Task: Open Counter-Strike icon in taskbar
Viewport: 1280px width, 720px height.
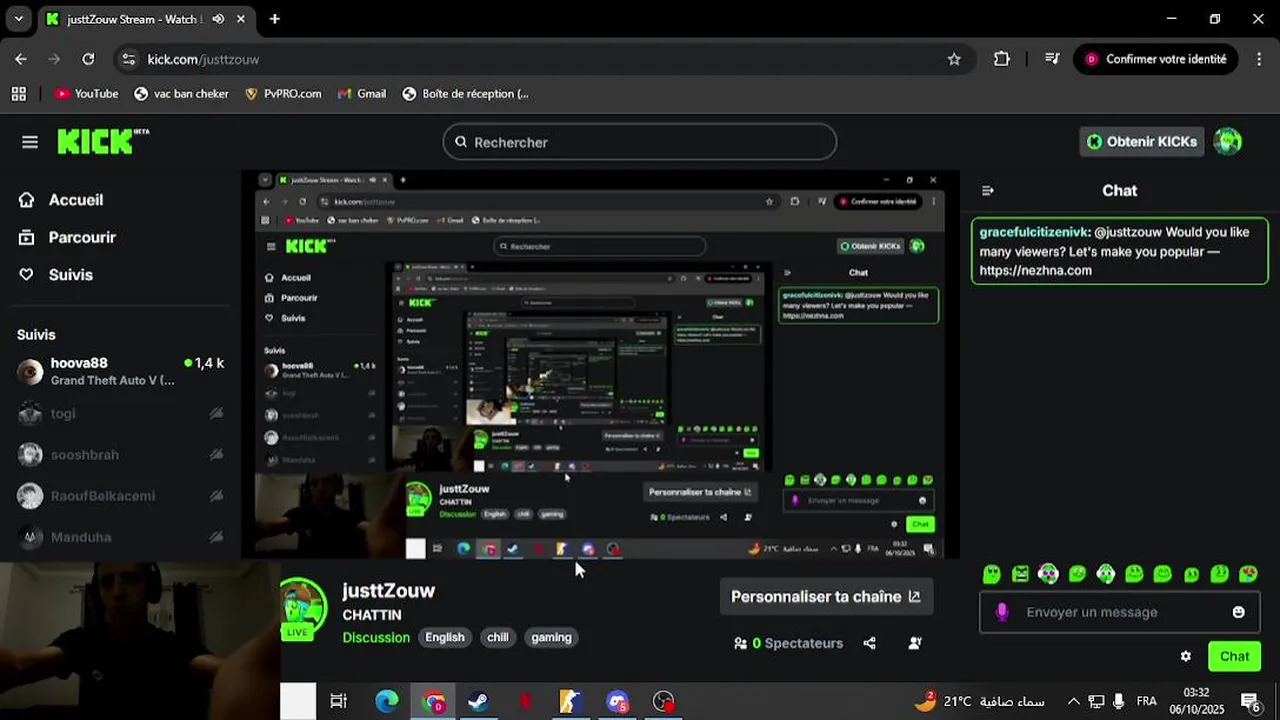Action: click(570, 702)
